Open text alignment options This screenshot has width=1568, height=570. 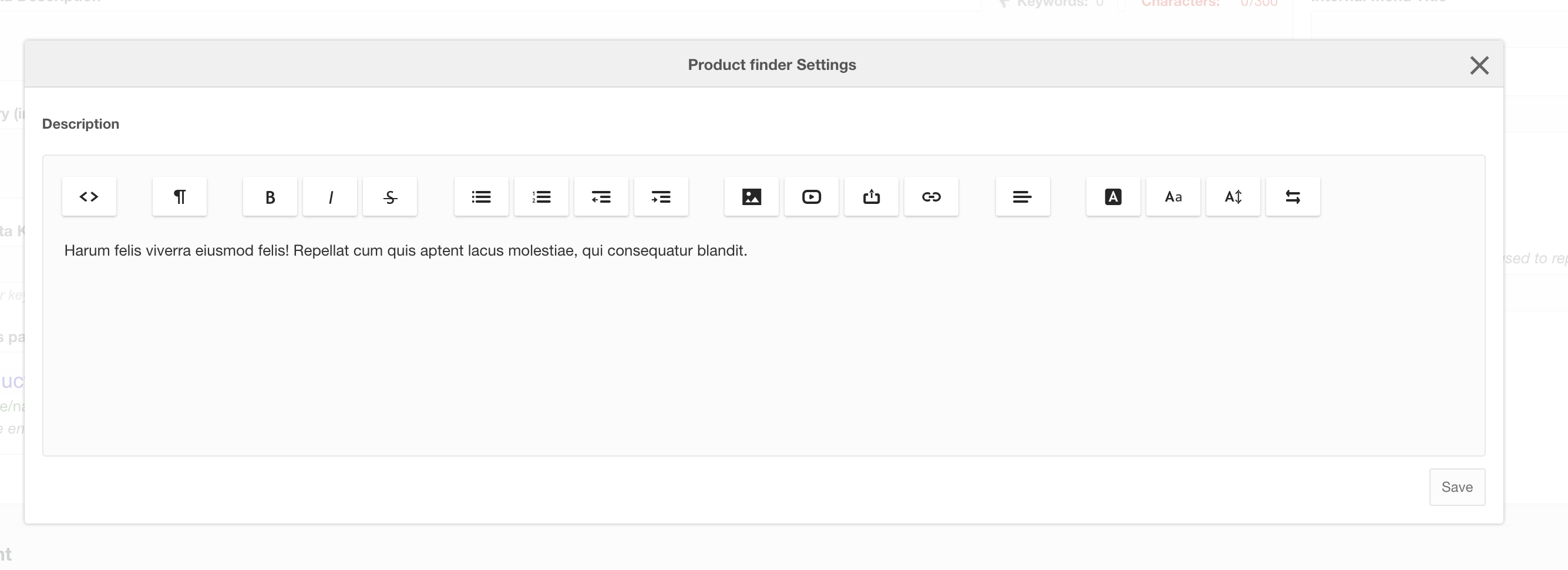pyautogui.click(x=1022, y=197)
